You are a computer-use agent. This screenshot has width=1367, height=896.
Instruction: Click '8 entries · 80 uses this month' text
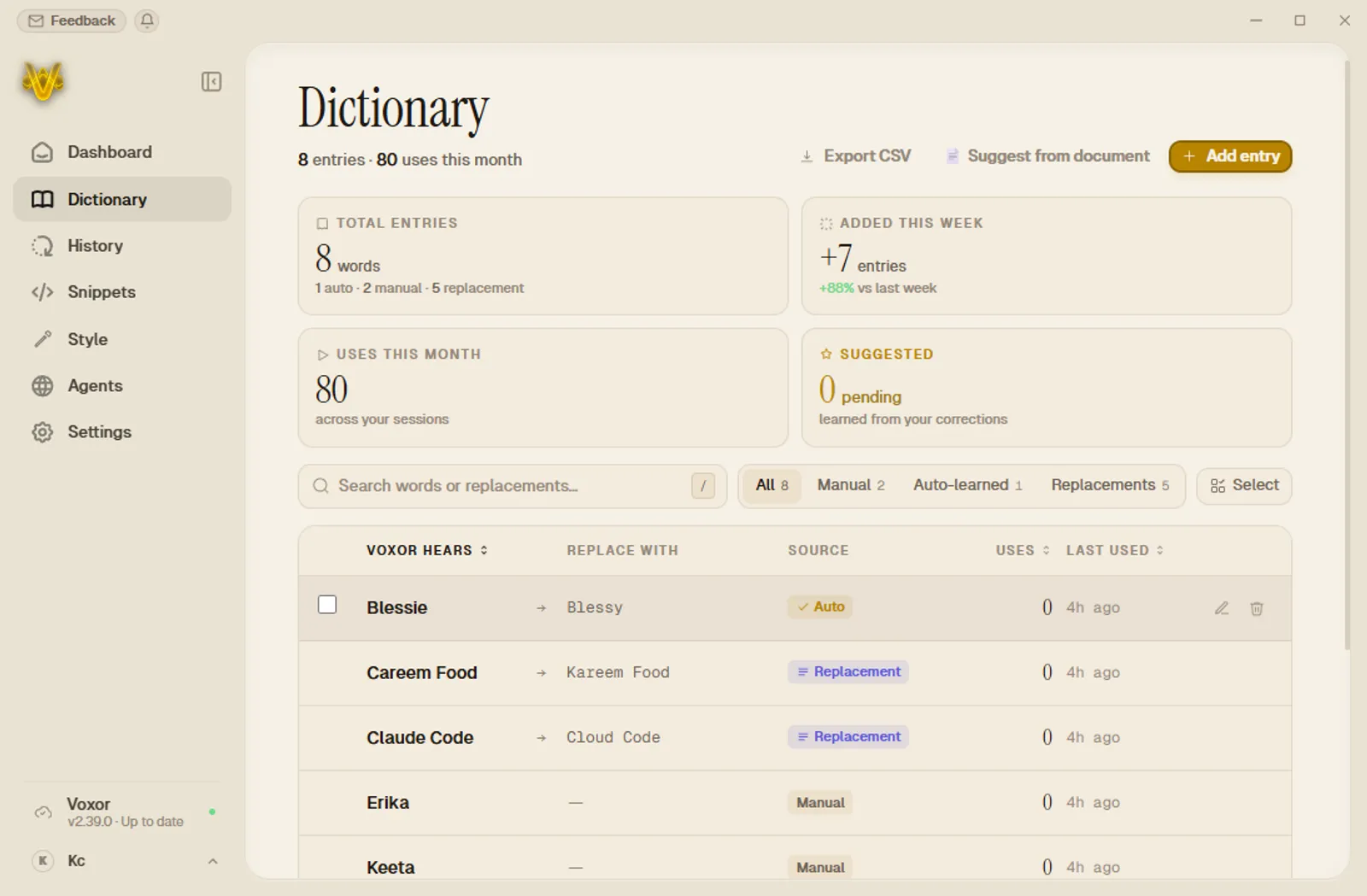click(410, 160)
